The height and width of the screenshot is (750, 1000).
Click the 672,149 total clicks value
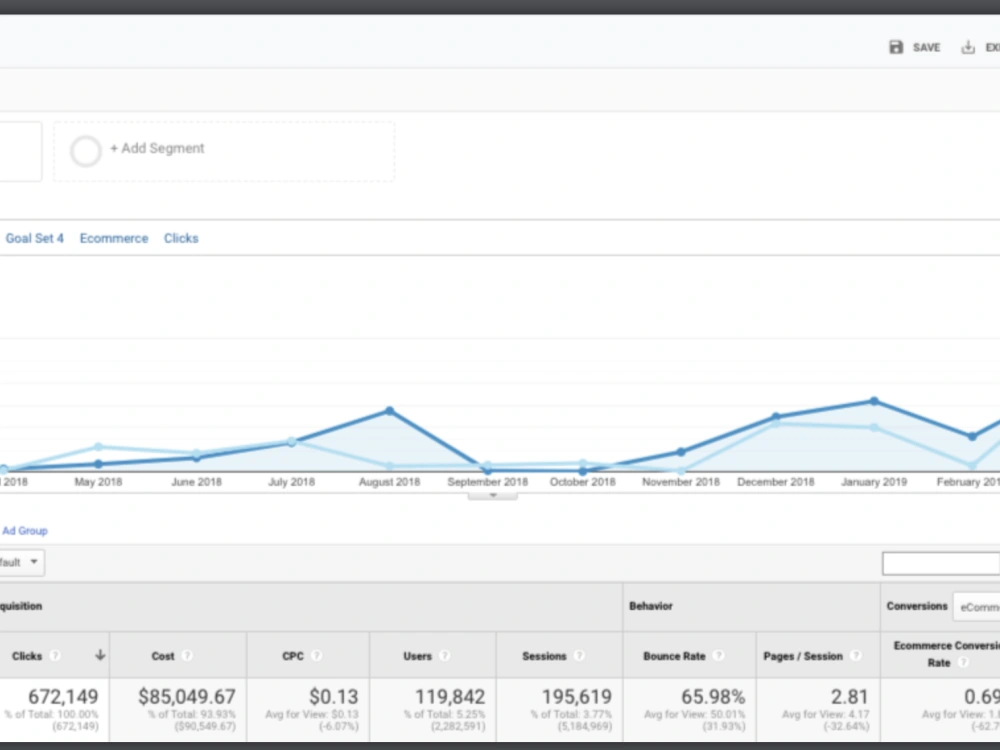click(63, 696)
